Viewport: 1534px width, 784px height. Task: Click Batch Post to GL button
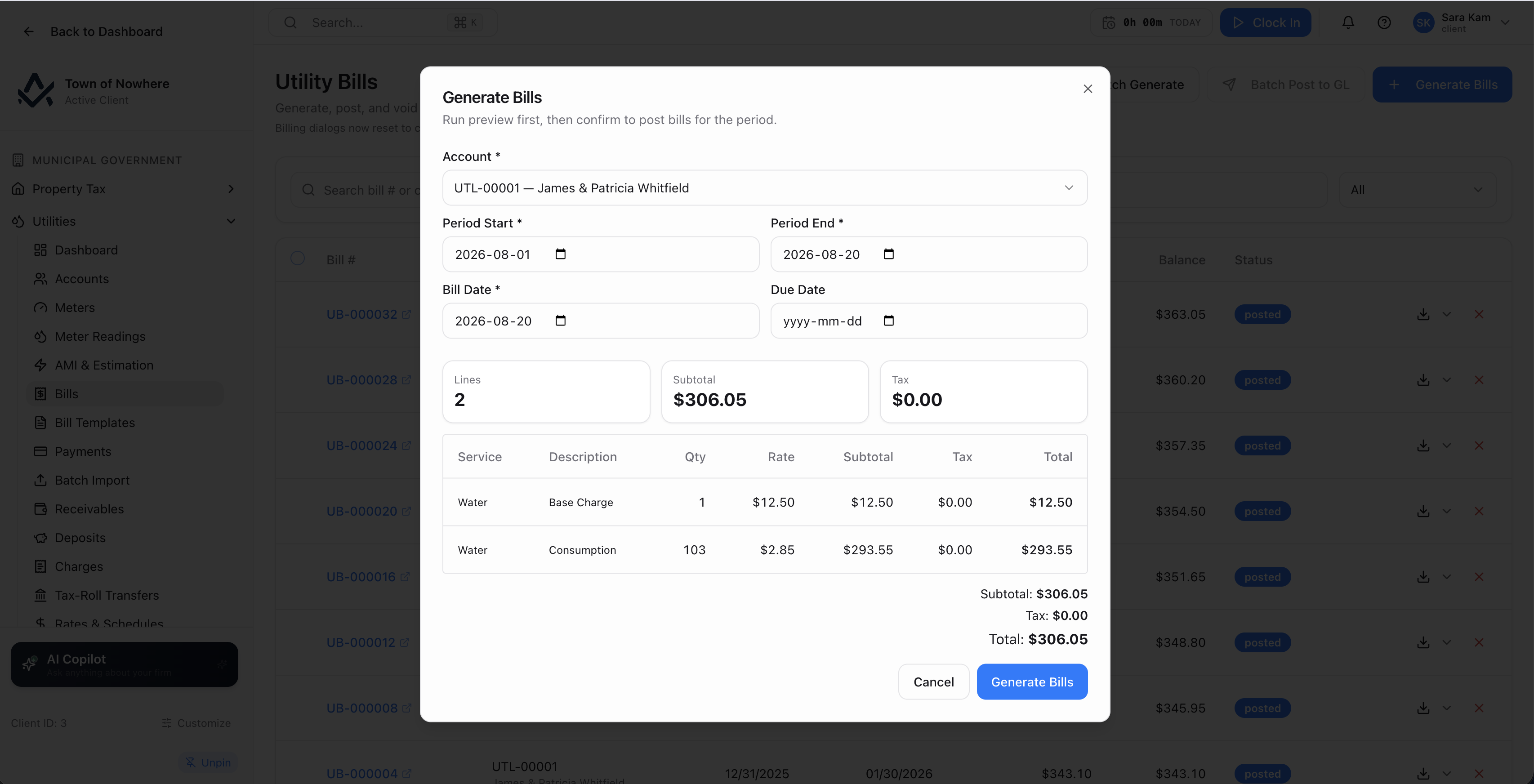1287,85
